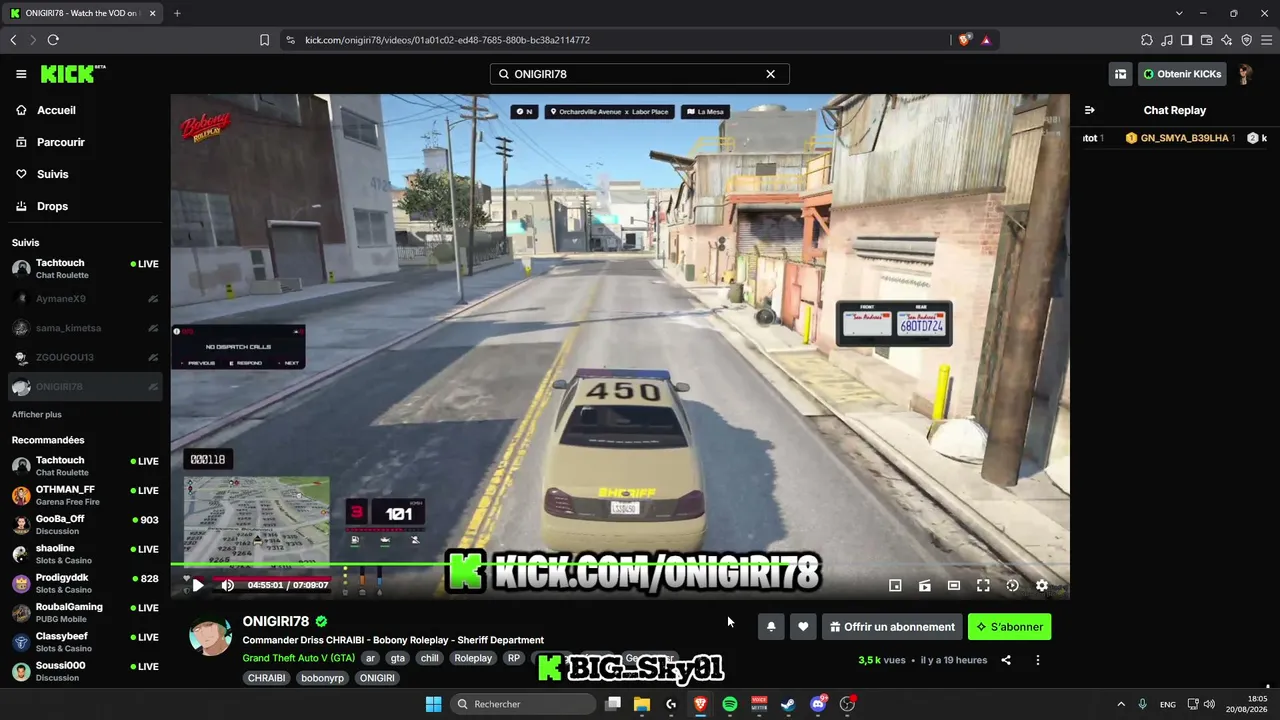
Task: Open Discord from the taskbar
Action: coord(818,704)
